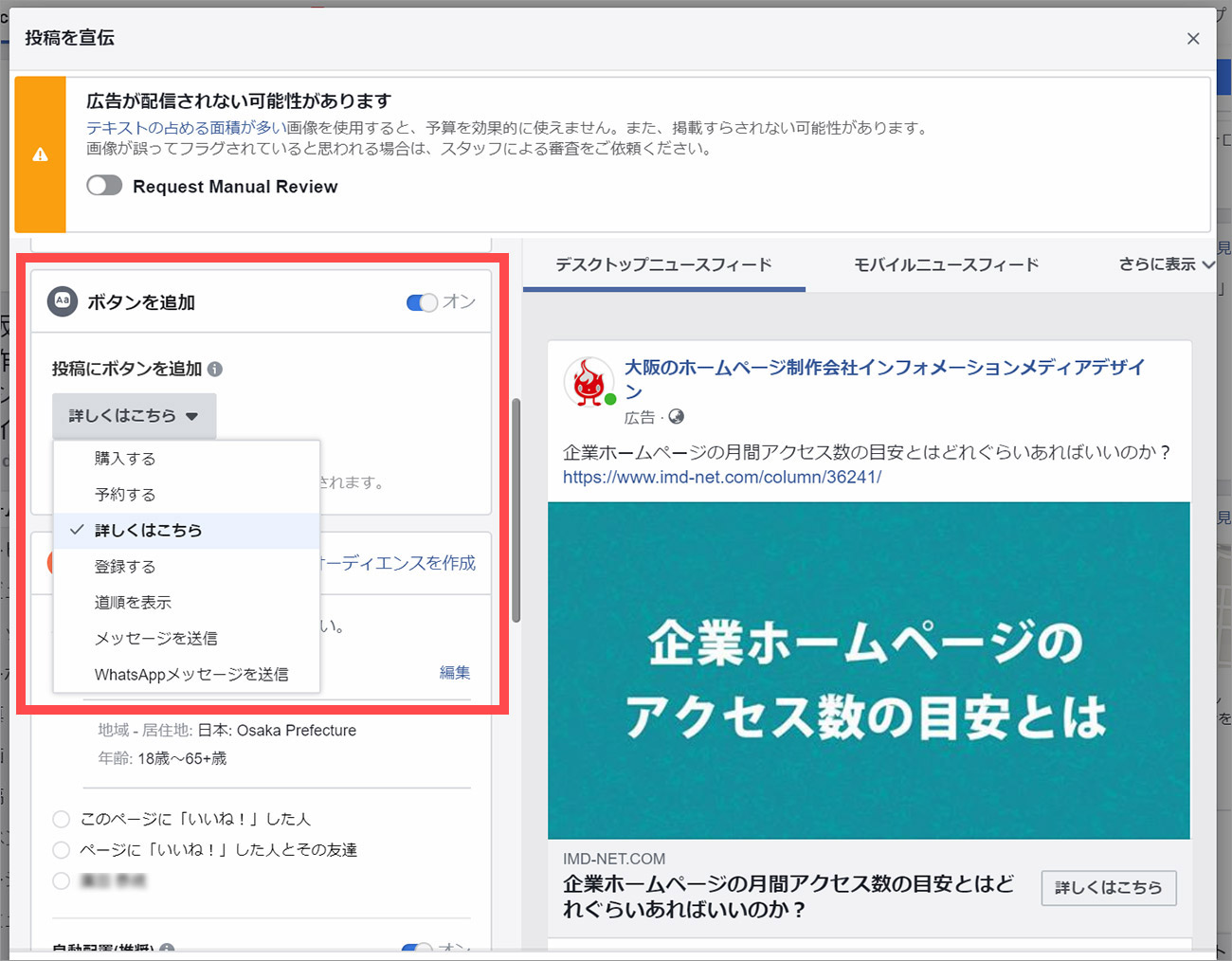This screenshot has width=1232, height=961.
Task: Expand さらに表示 dropdown
Action: (x=1167, y=264)
